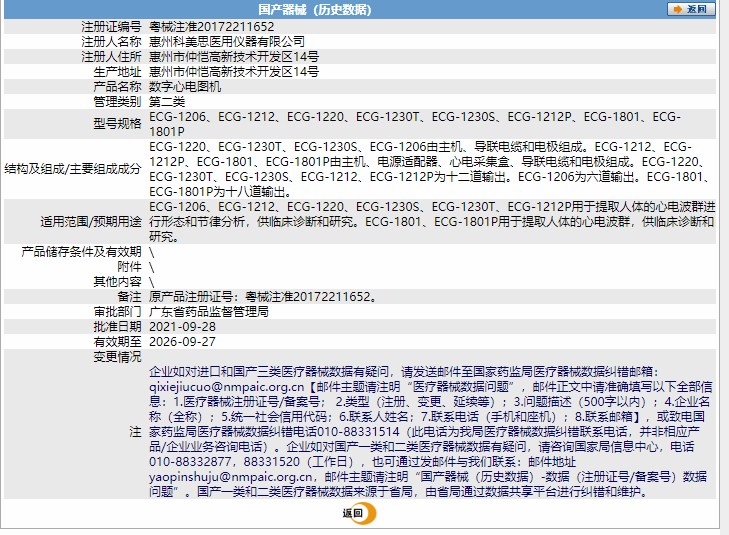Click approval department 广东省药品监督管理局
The height and width of the screenshot is (535, 729).
click(209, 311)
